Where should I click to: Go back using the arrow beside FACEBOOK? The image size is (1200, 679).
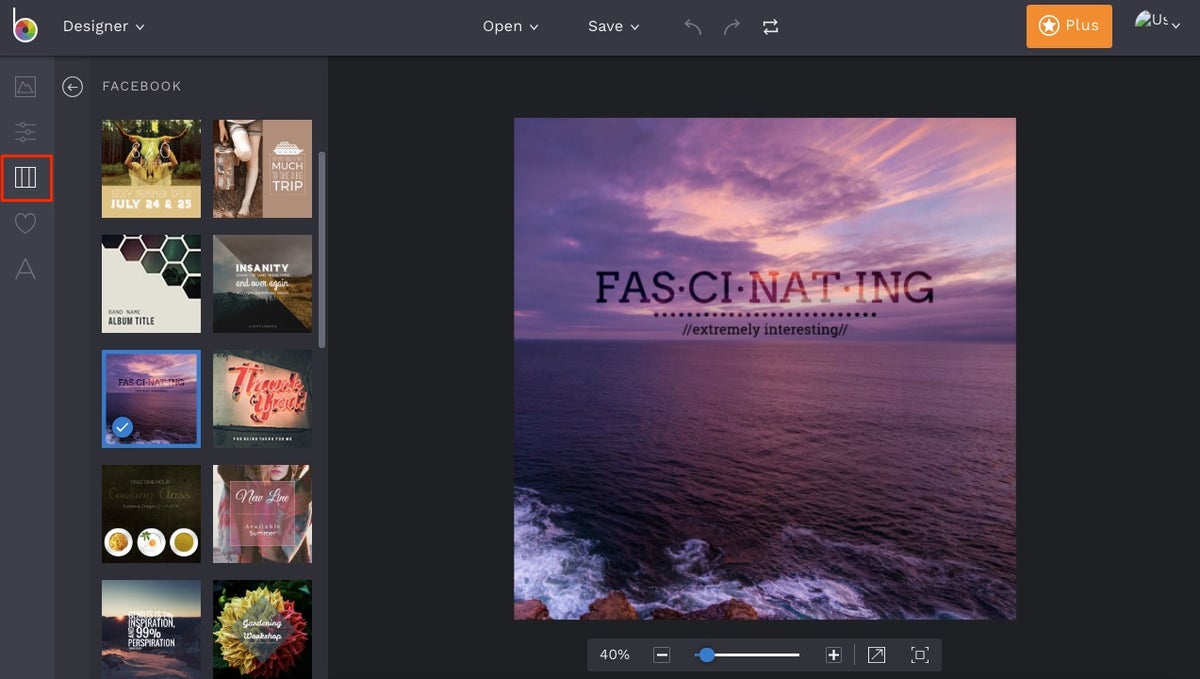click(x=72, y=87)
